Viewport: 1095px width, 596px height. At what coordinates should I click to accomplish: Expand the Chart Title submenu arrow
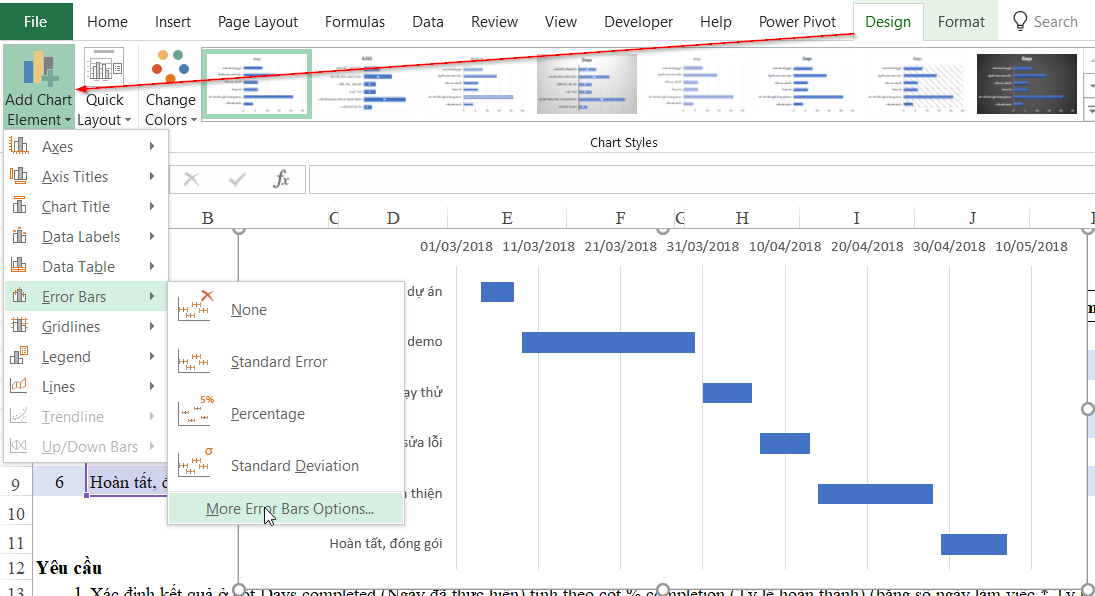(152, 206)
